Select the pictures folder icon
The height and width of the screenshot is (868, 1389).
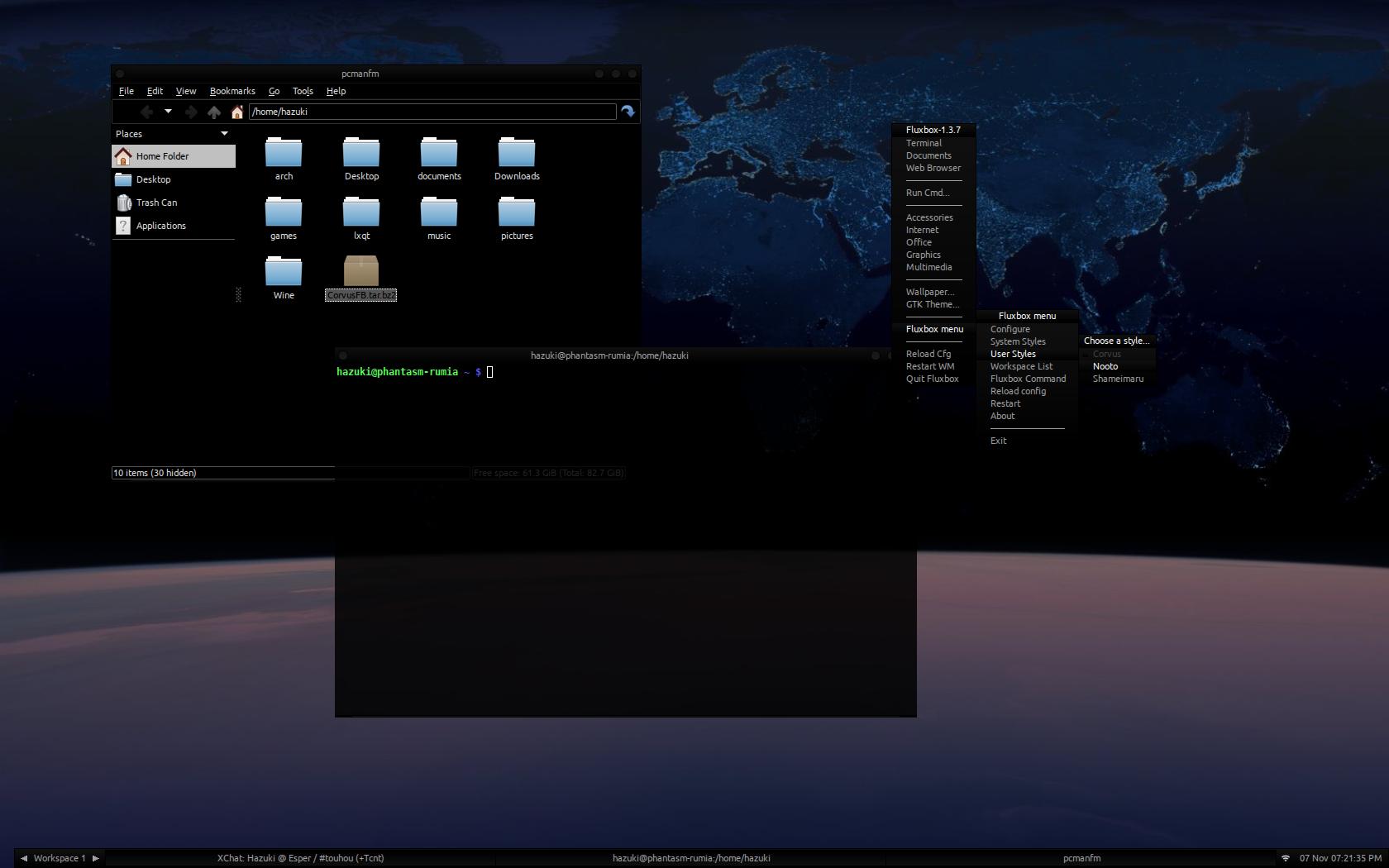(517, 212)
